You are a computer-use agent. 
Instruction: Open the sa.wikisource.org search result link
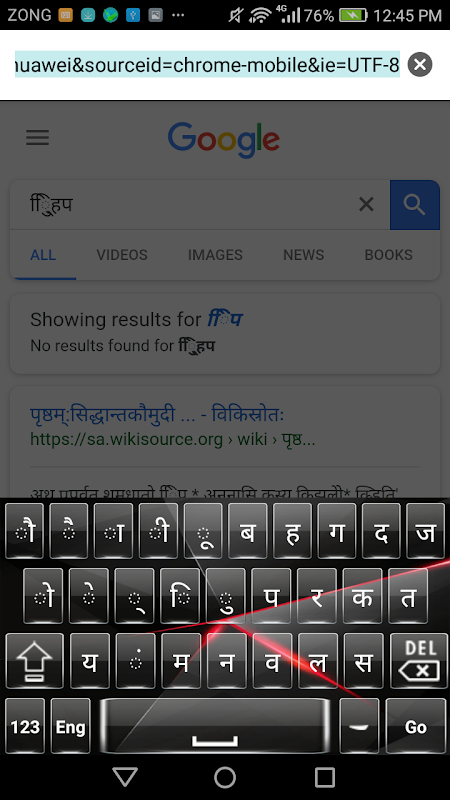157,415
